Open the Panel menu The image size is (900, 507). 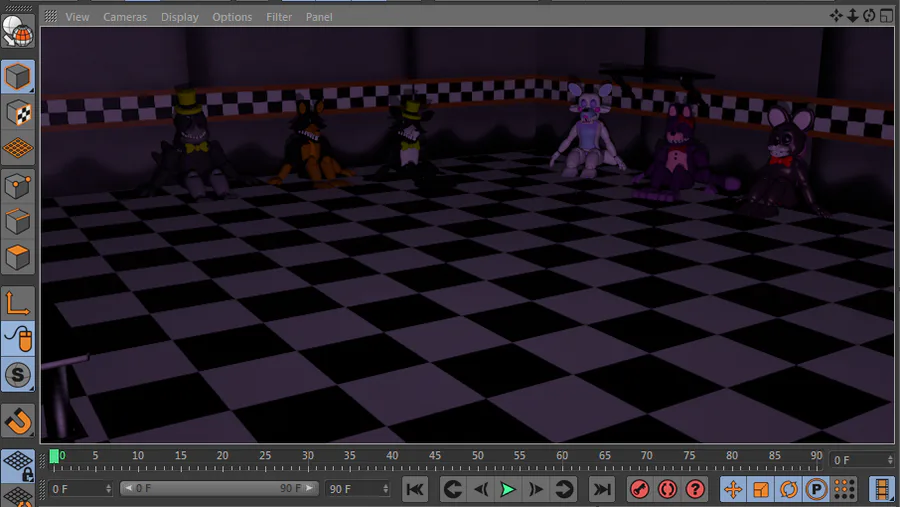(319, 17)
